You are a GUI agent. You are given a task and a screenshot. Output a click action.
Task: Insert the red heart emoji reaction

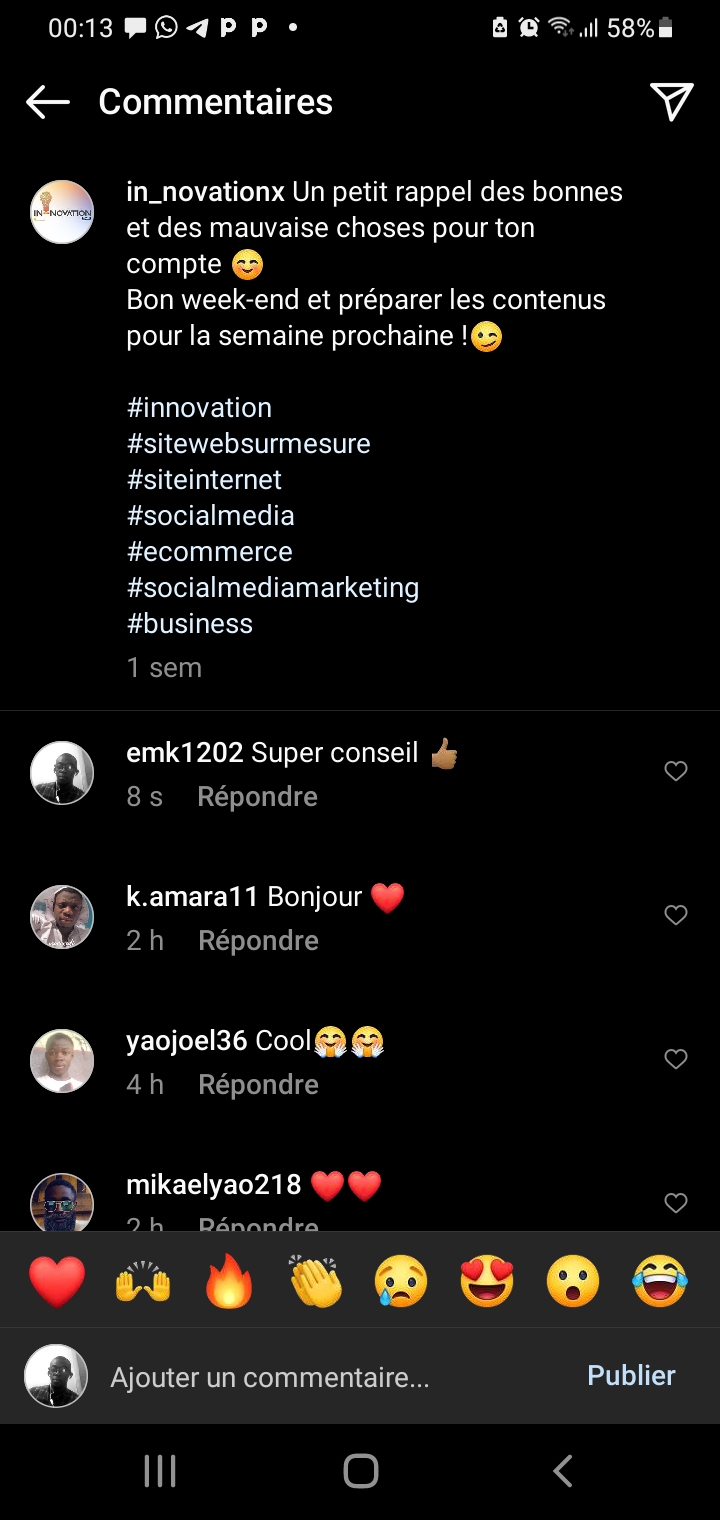[57, 1281]
